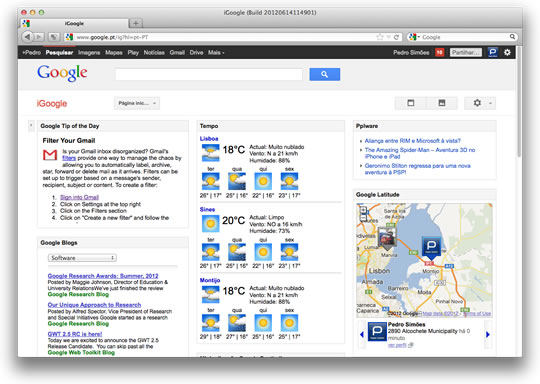The height and width of the screenshot is (384, 540).
Task: Click the blue Google search magnifier button
Action: click(324, 74)
